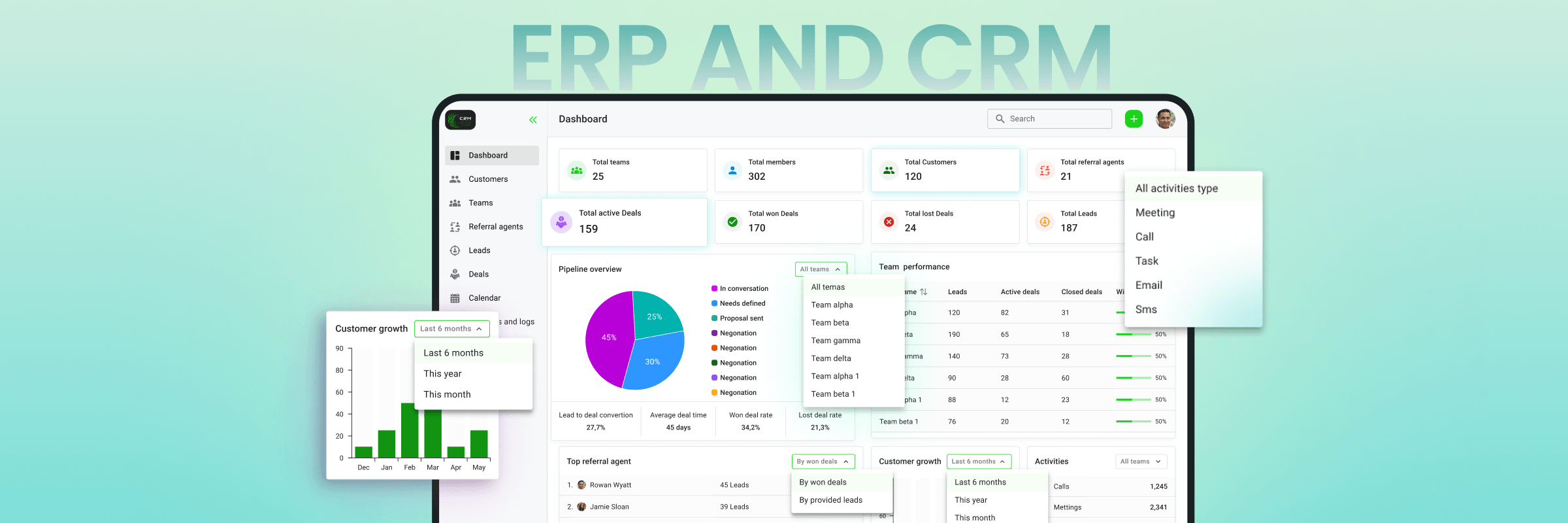The image size is (1568, 523).
Task: Open the Leads page link
Action: tap(480, 250)
